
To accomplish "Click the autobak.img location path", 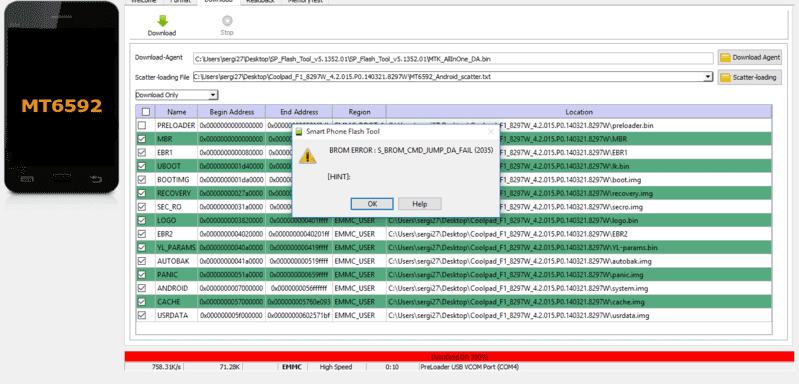I will coord(520,261).
